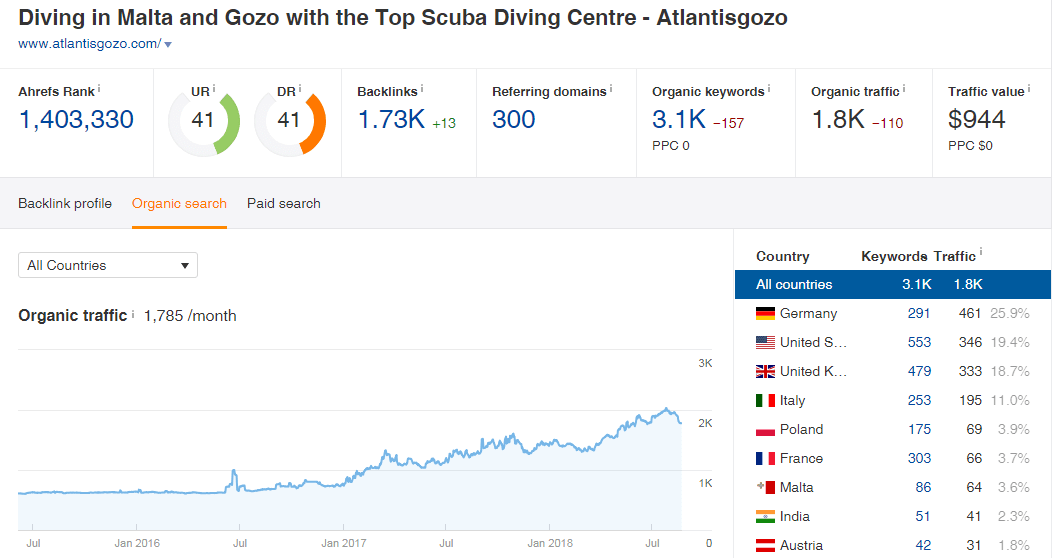
Task: Click the Organic traffic info icon in the top stats
Action: tap(903, 88)
